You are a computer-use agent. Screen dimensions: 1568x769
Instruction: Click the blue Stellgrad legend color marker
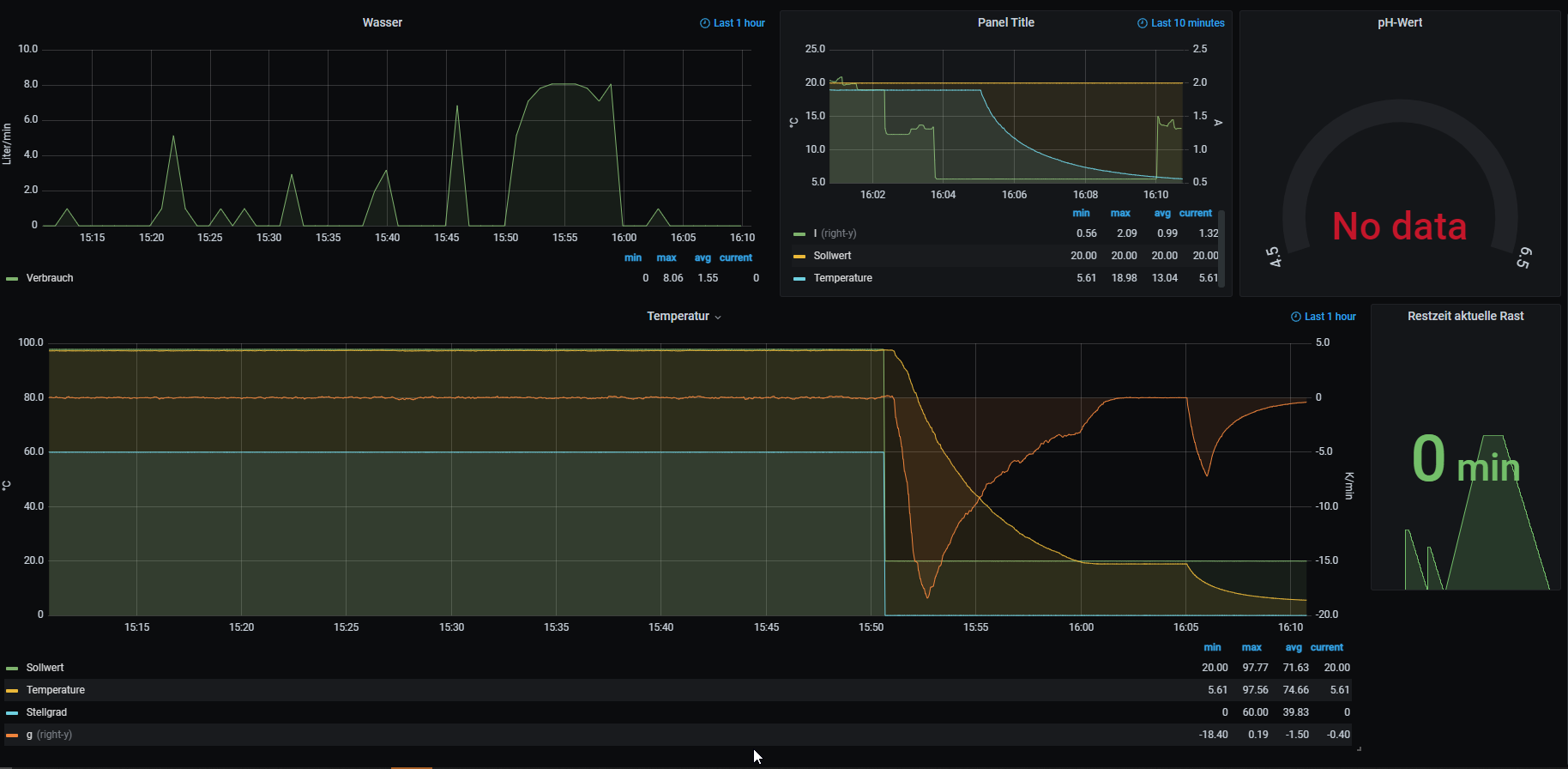(12, 713)
